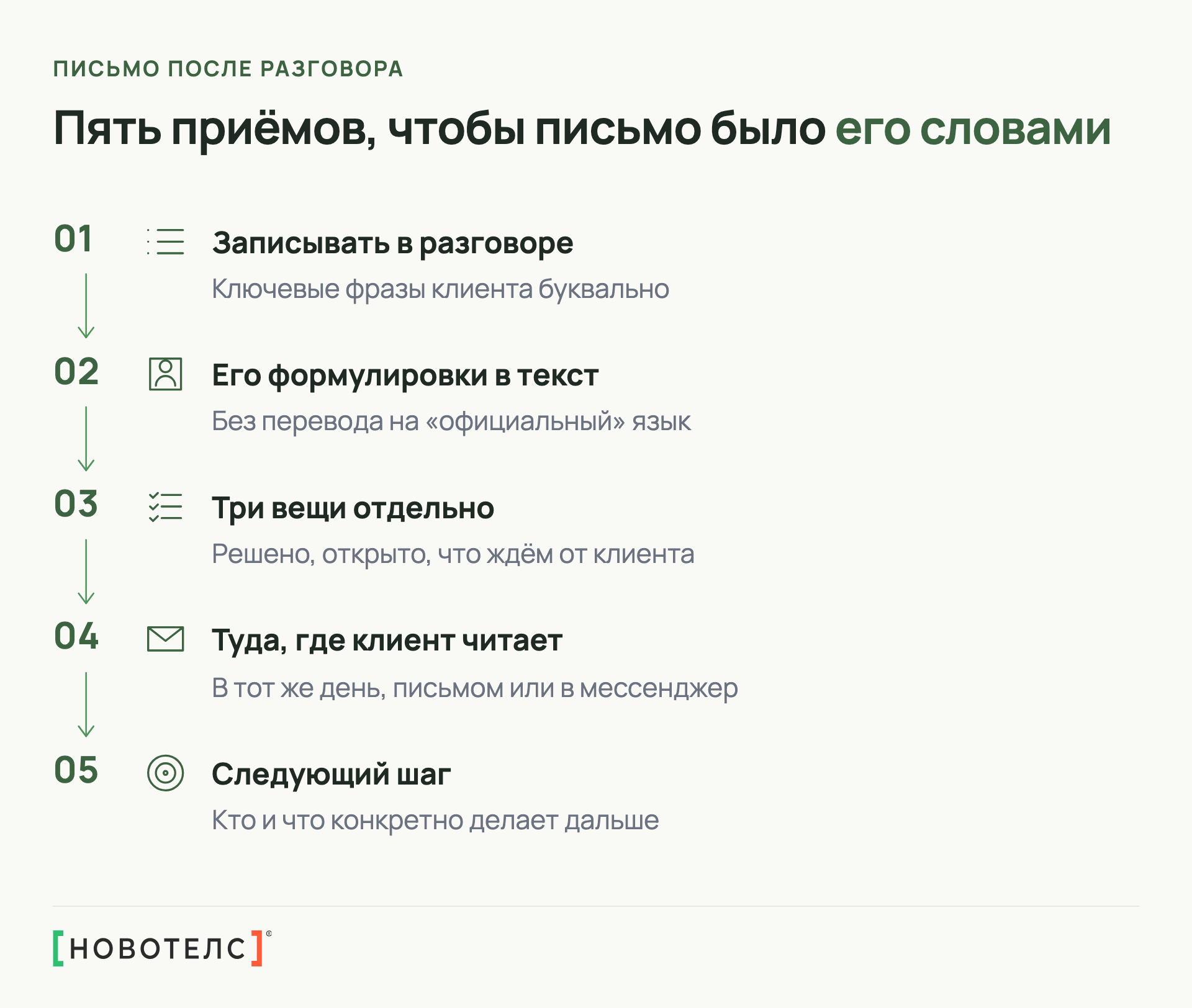Click the step number 02
Image resolution: width=1192 pixels, height=1008 pixels.
point(76,372)
